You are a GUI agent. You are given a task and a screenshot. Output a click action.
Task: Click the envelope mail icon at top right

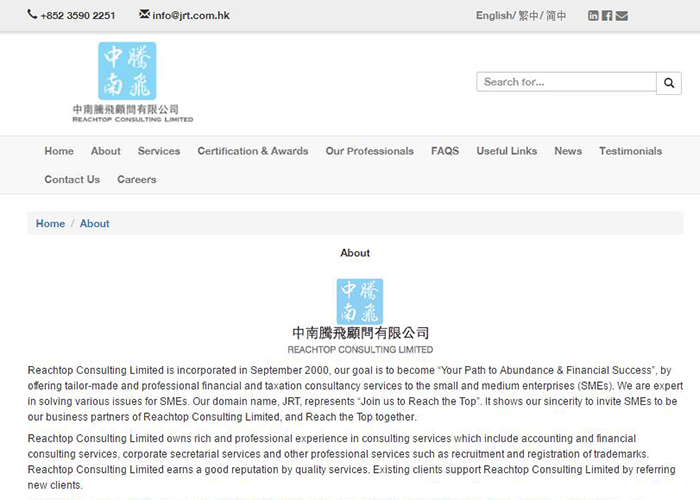[622, 16]
